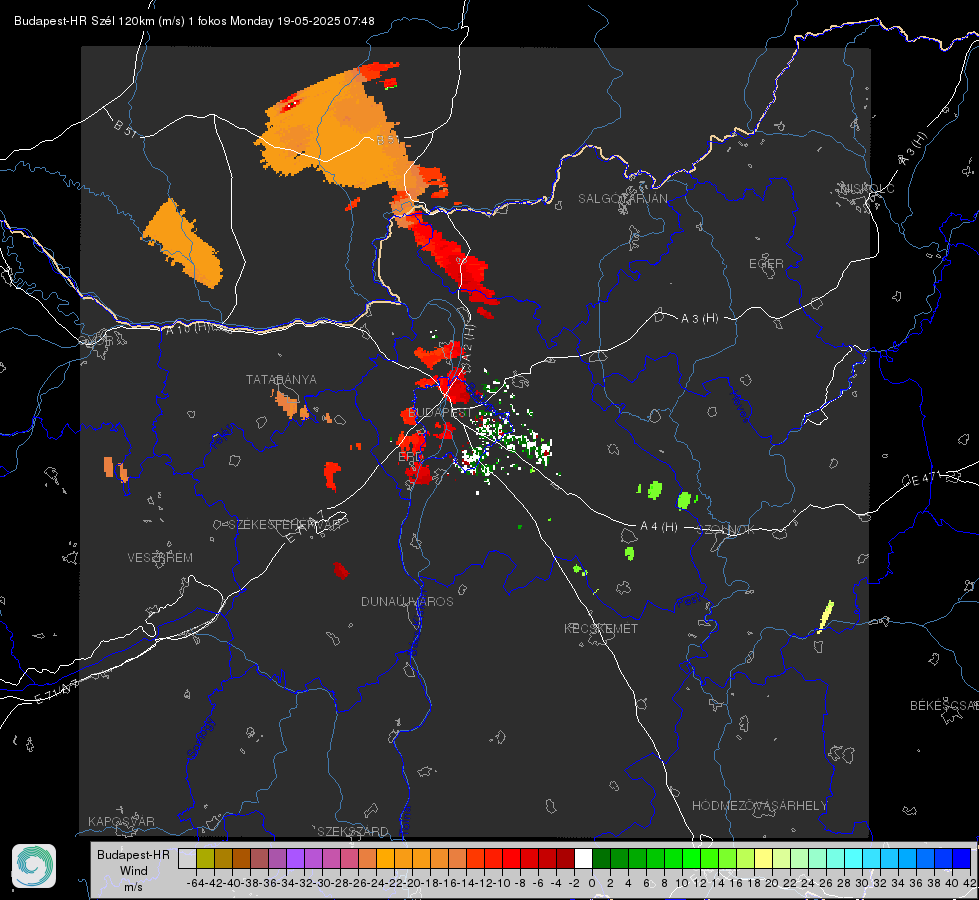Click the KAPOSVÁR city label
The width and height of the screenshot is (979, 900).
[x=121, y=821]
